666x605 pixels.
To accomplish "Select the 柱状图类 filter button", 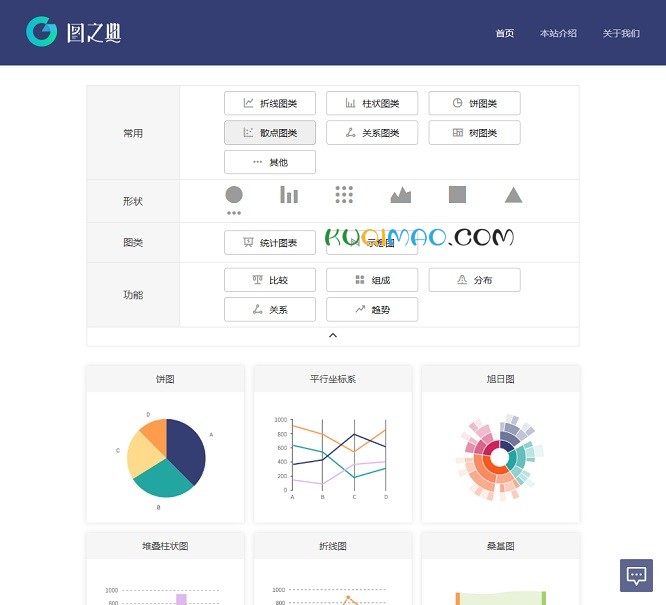I will point(372,103).
